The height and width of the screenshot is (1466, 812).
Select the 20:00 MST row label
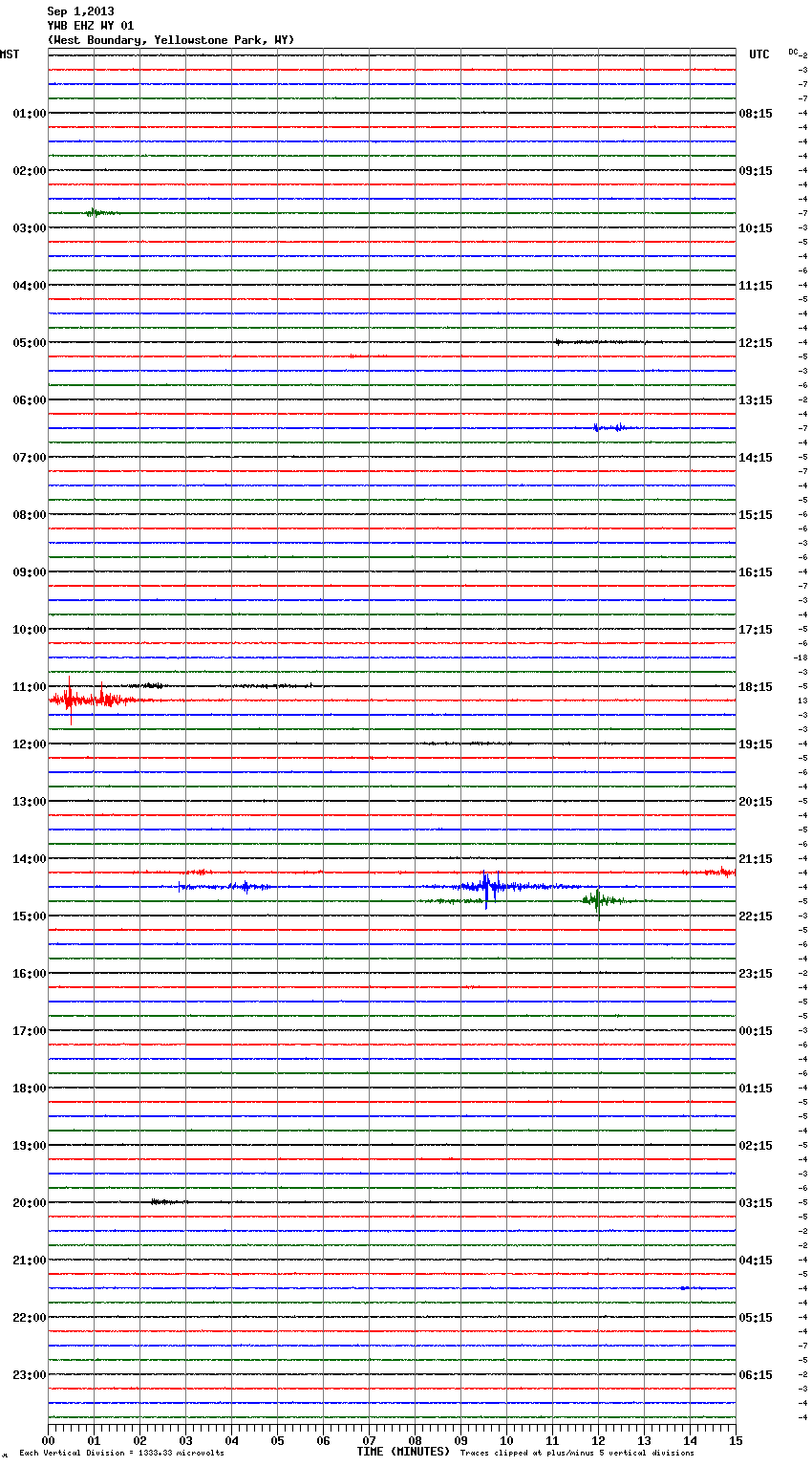point(29,1203)
